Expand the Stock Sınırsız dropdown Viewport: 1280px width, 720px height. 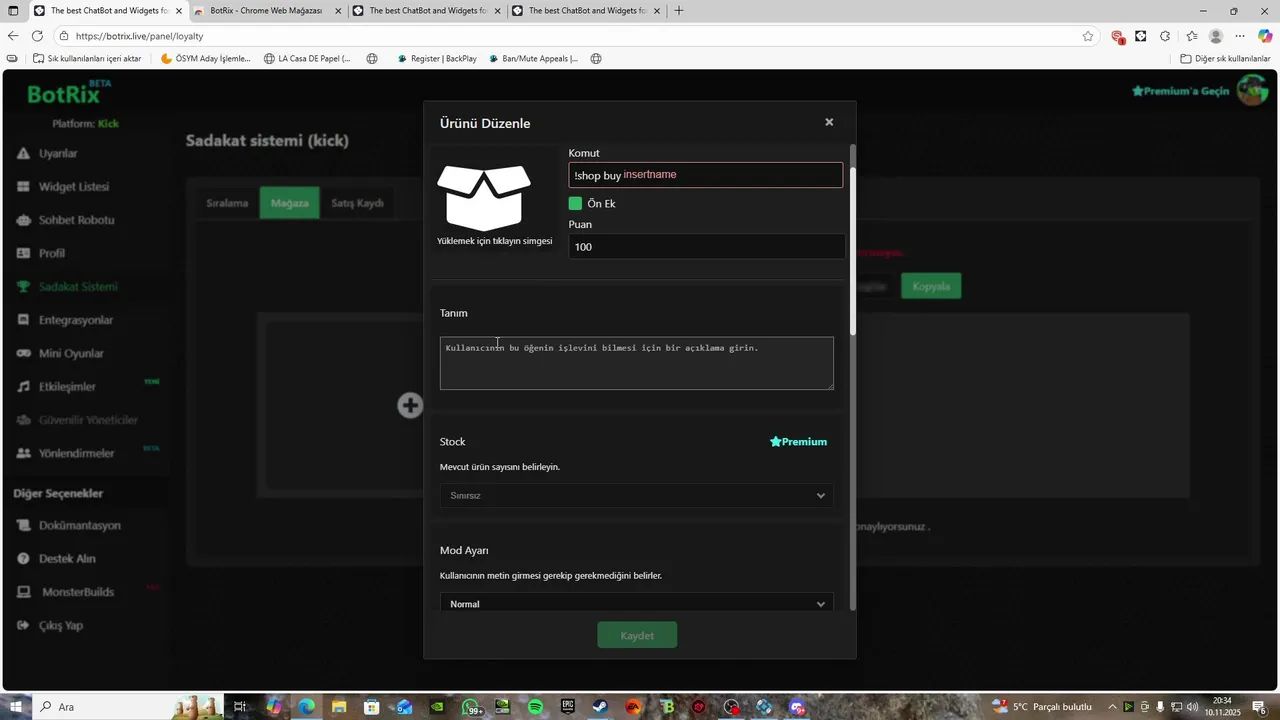[x=636, y=496]
